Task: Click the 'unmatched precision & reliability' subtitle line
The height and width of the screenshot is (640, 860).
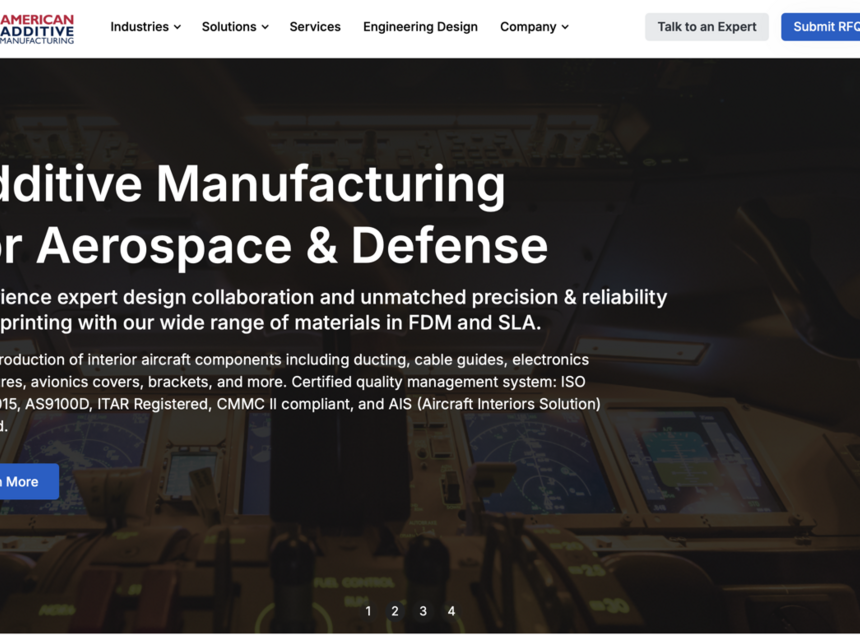Action: pyautogui.click(x=333, y=297)
